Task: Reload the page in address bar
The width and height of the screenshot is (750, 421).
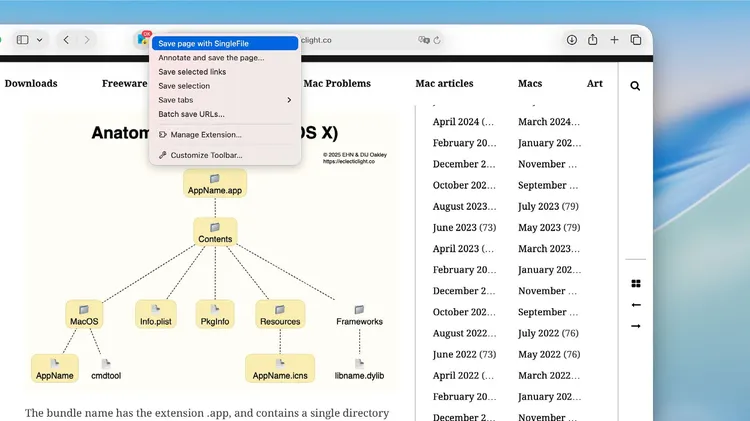Action: pyautogui.click(x=437, y=40)
